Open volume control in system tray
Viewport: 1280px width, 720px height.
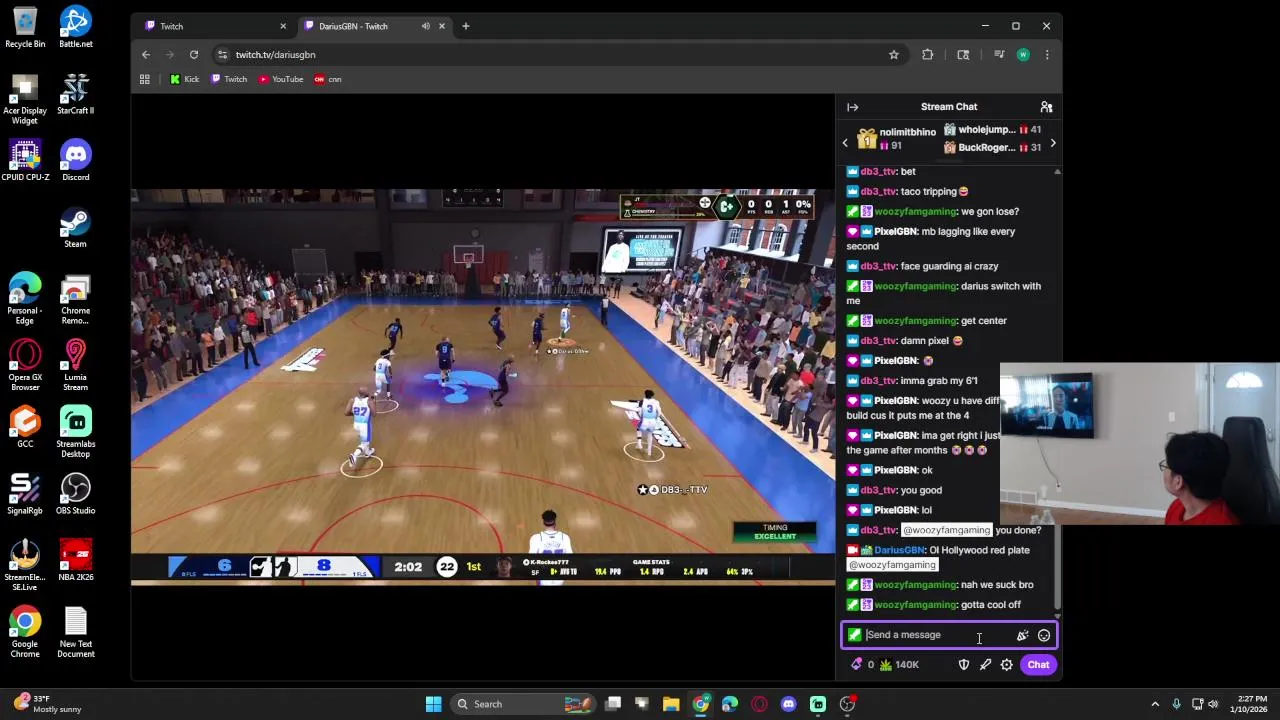coord(1213,704)
